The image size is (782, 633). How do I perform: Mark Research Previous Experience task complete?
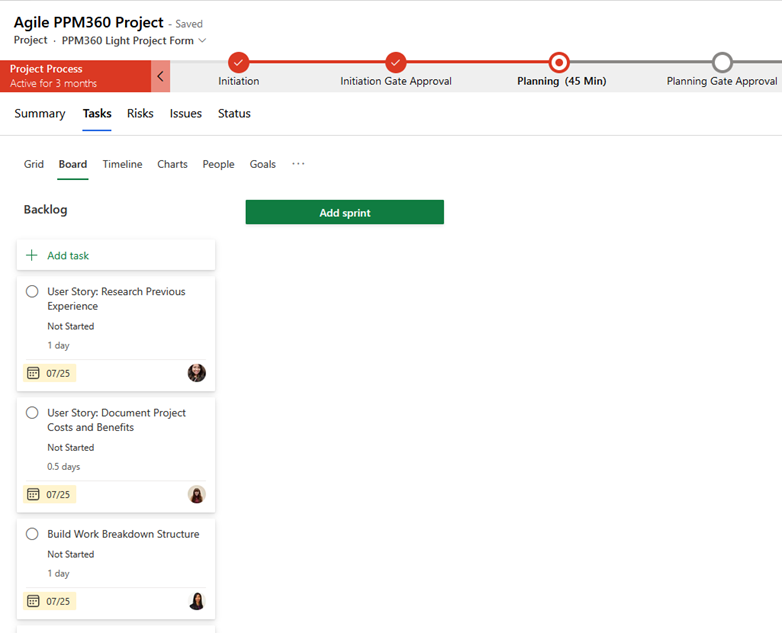32,291
